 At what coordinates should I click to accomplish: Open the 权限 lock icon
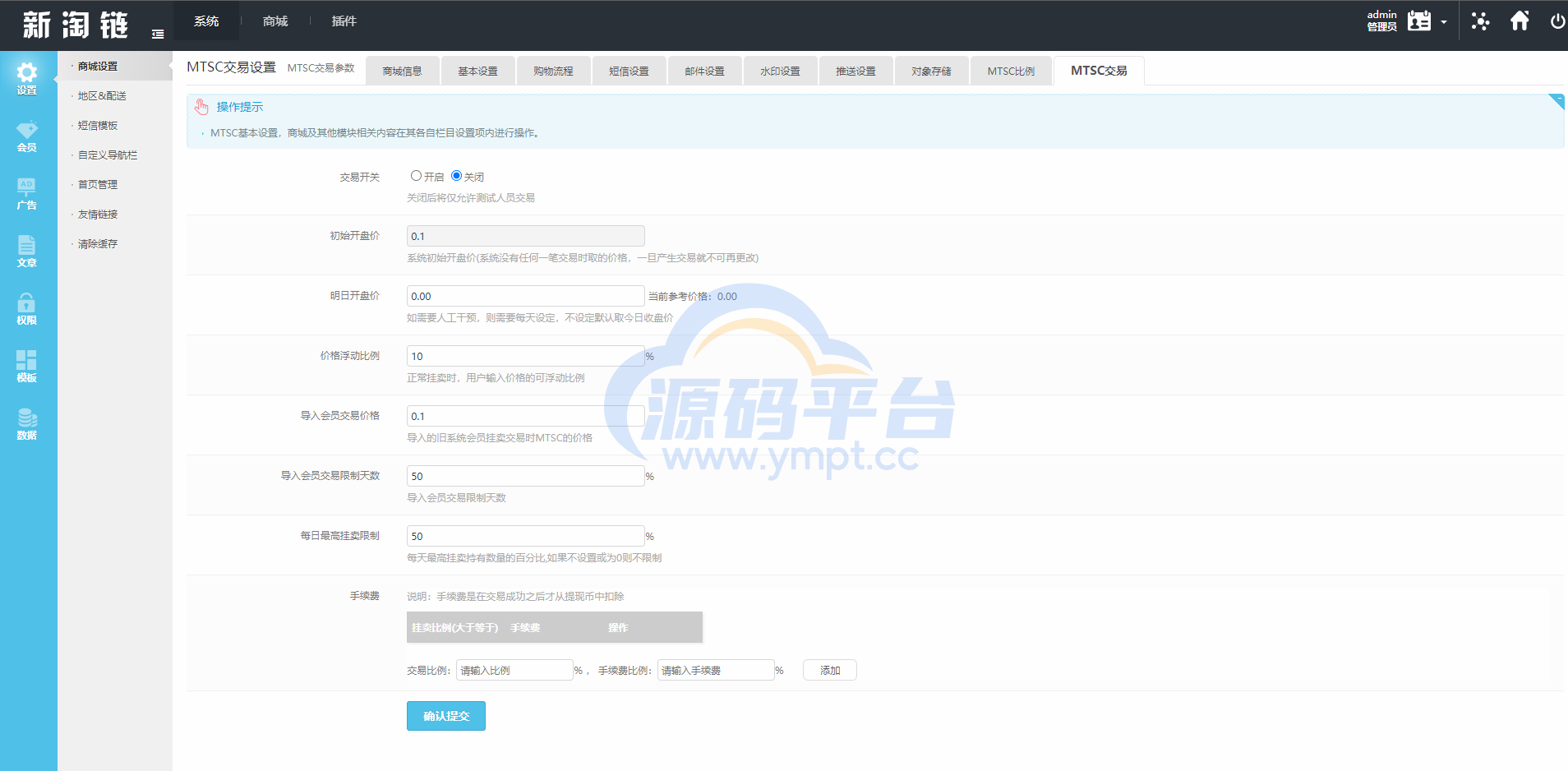[x=27, y=309]
